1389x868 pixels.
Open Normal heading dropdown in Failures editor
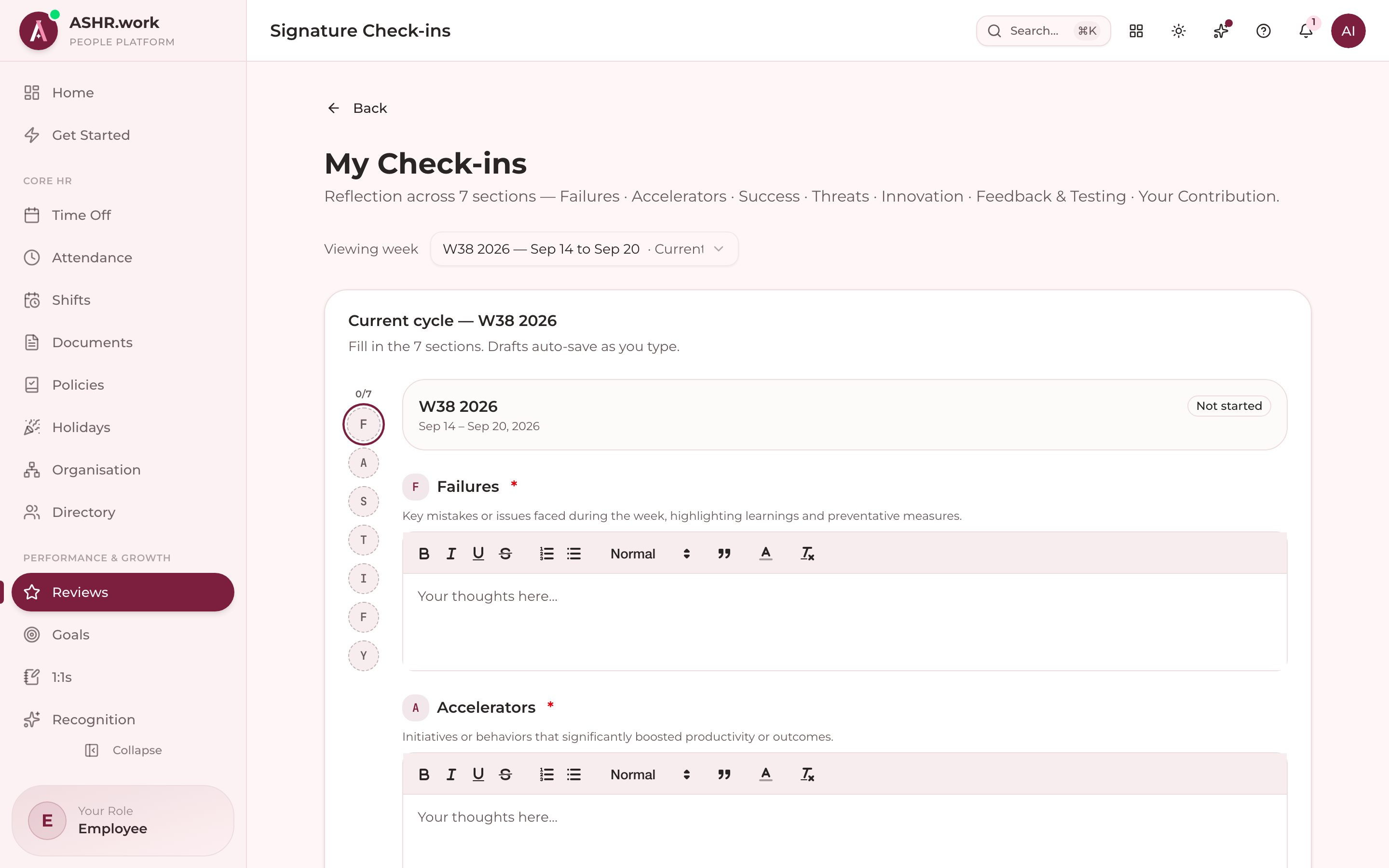[x=650, y=554]
